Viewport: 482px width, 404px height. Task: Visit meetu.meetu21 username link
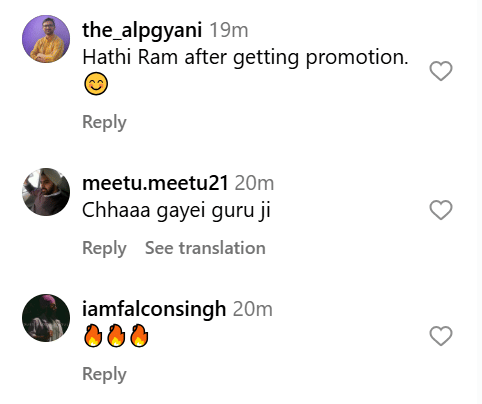coord(155,183)
